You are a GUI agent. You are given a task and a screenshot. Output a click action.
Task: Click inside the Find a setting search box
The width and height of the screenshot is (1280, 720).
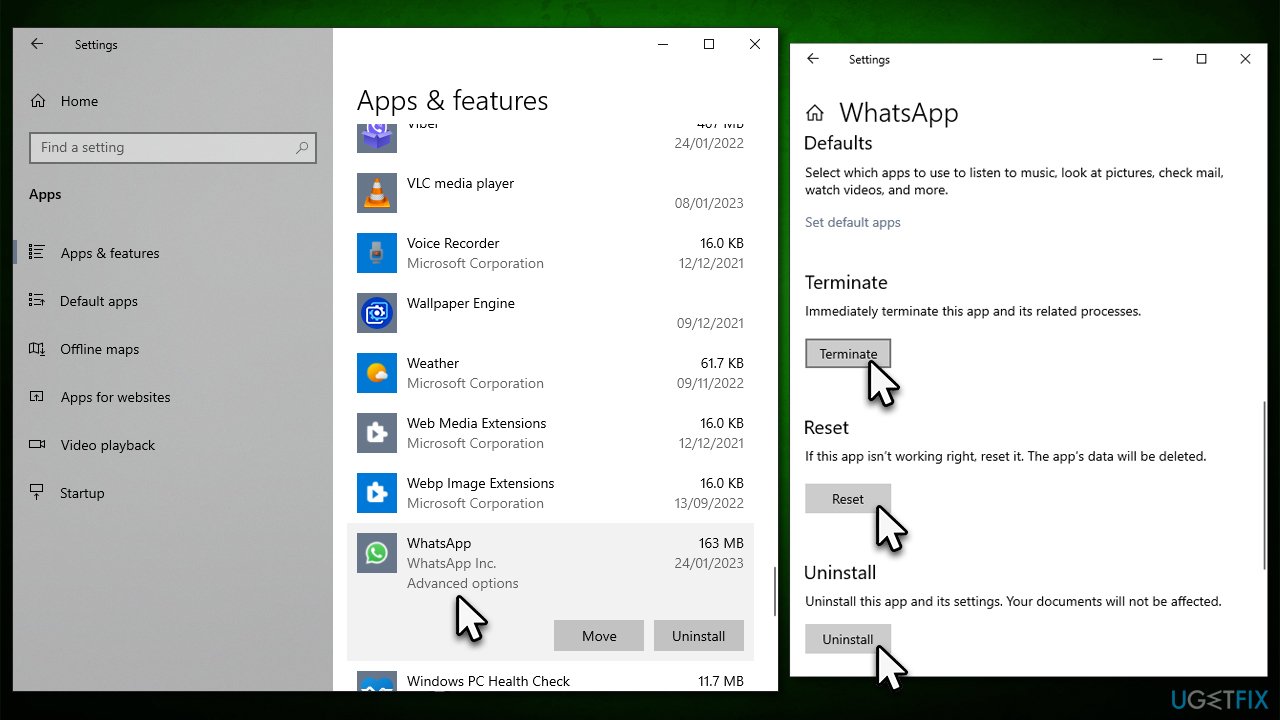[x=172, y=147]
